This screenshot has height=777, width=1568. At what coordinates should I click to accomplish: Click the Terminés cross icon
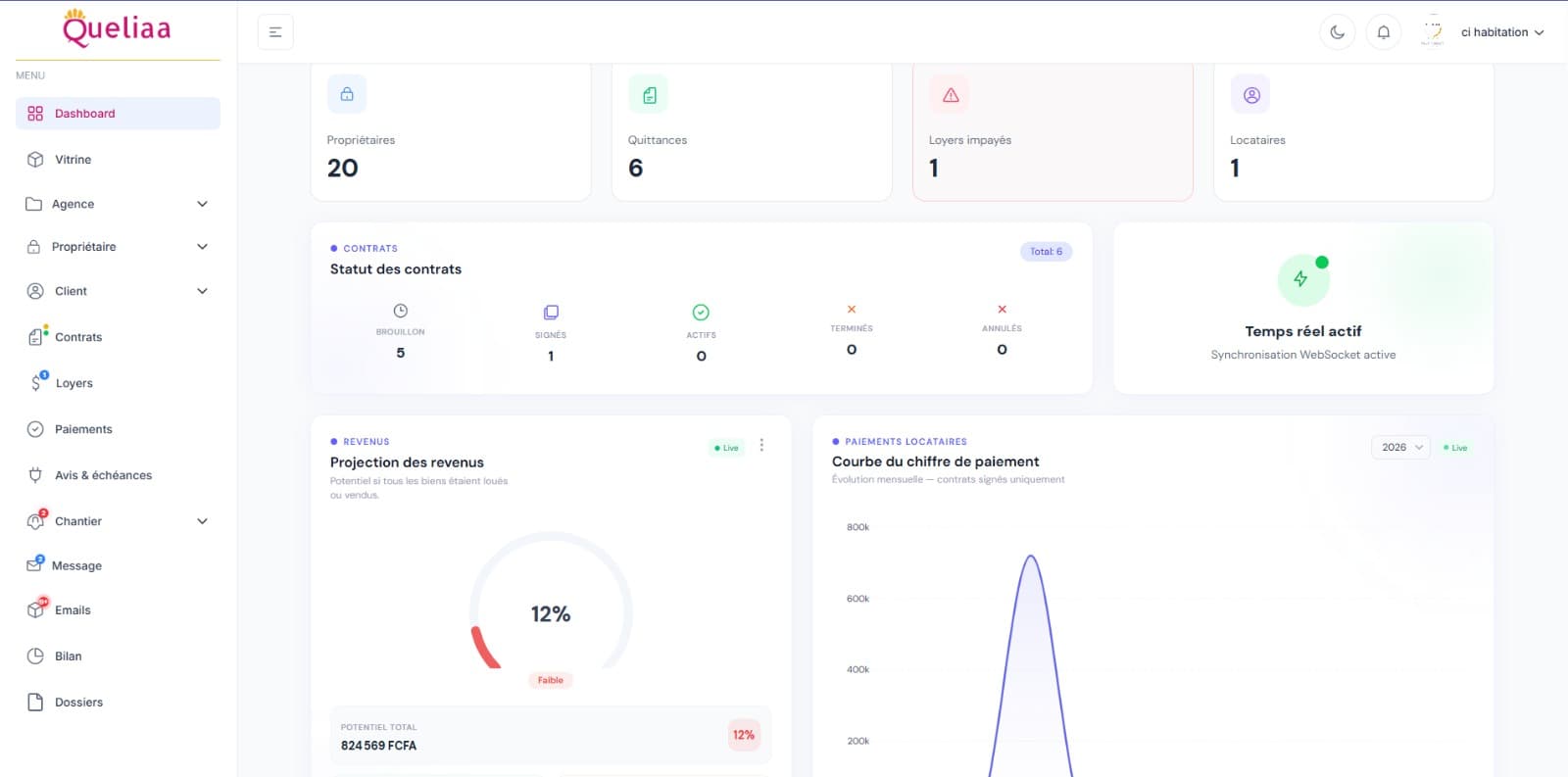852,309
